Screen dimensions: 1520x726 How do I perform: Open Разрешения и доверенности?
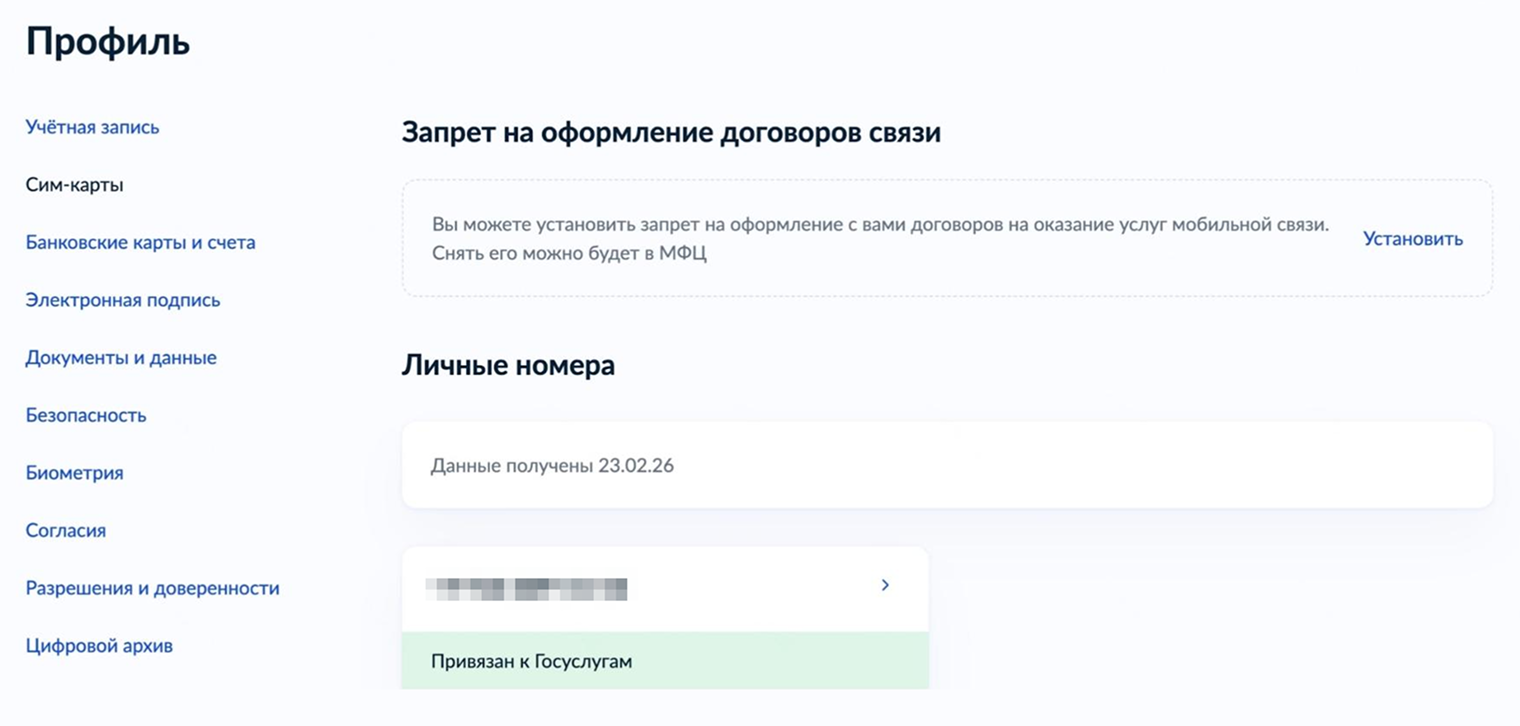(x=151, y=589)
